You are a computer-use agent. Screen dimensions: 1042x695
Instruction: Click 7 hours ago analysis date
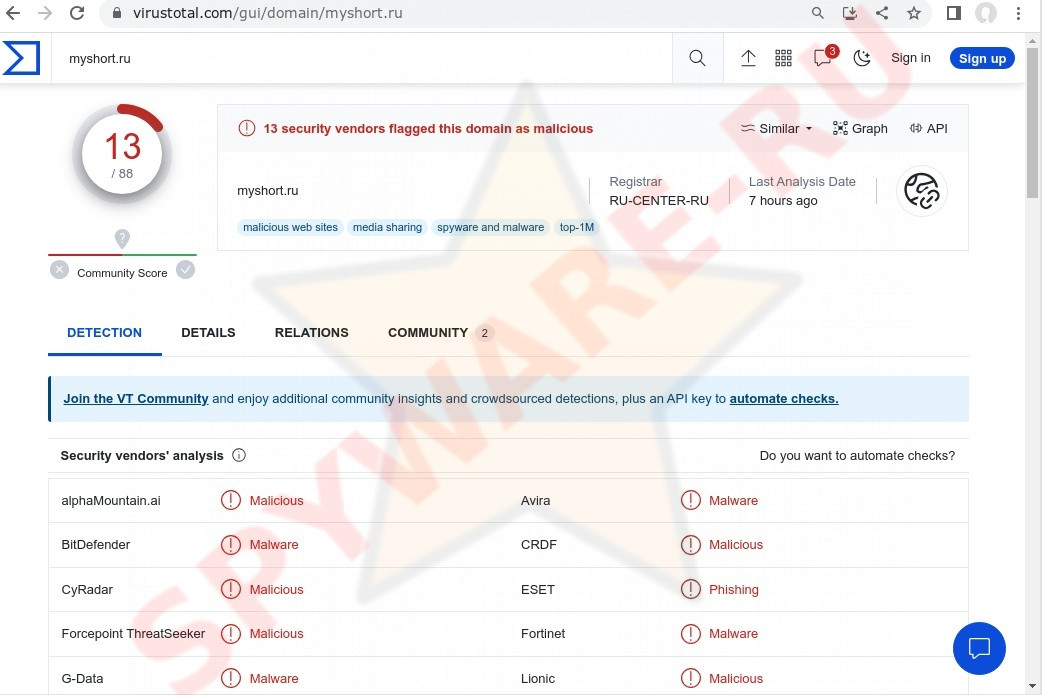pyautogui.click(x=783, y=201)
